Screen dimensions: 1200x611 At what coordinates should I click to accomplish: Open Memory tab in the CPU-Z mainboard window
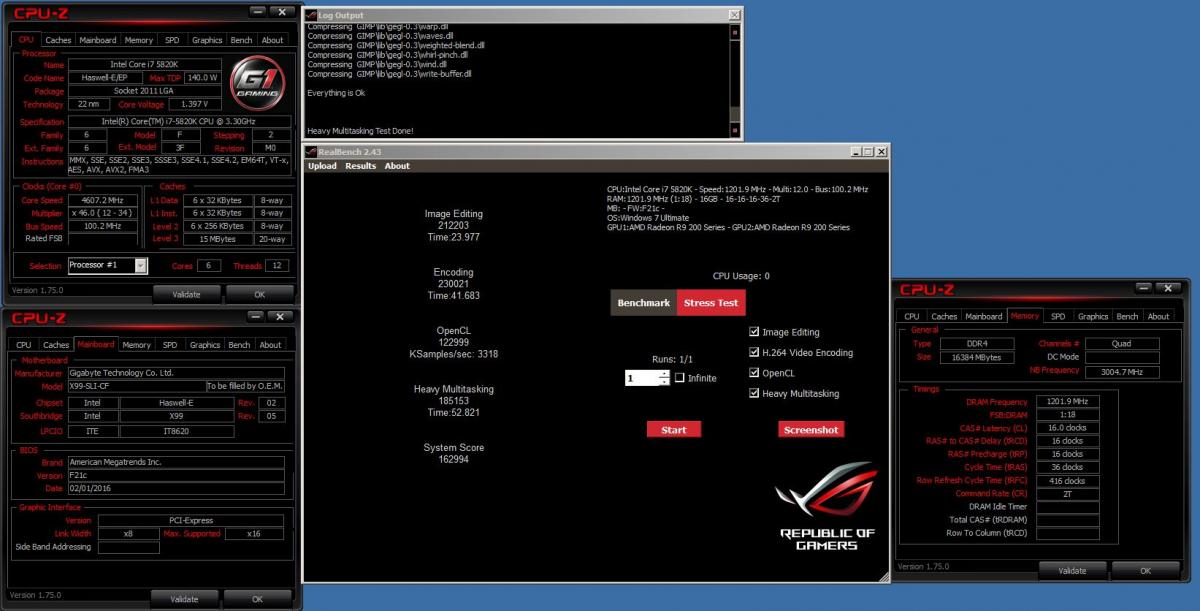coord(136,344)
